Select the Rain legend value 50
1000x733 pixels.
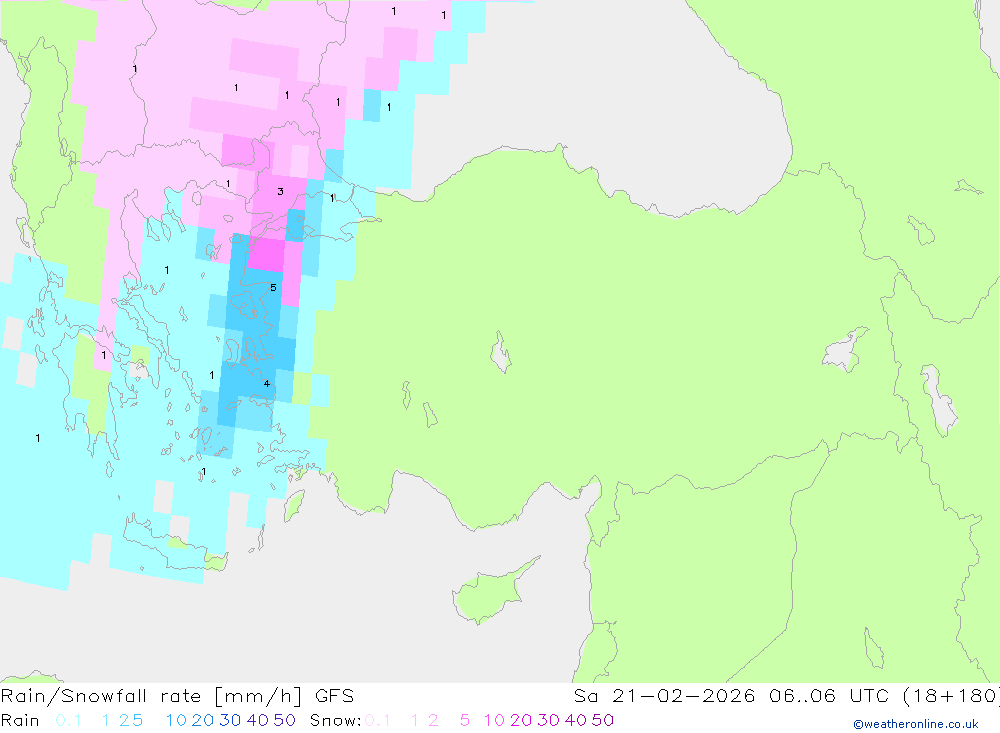pos(284,720)
